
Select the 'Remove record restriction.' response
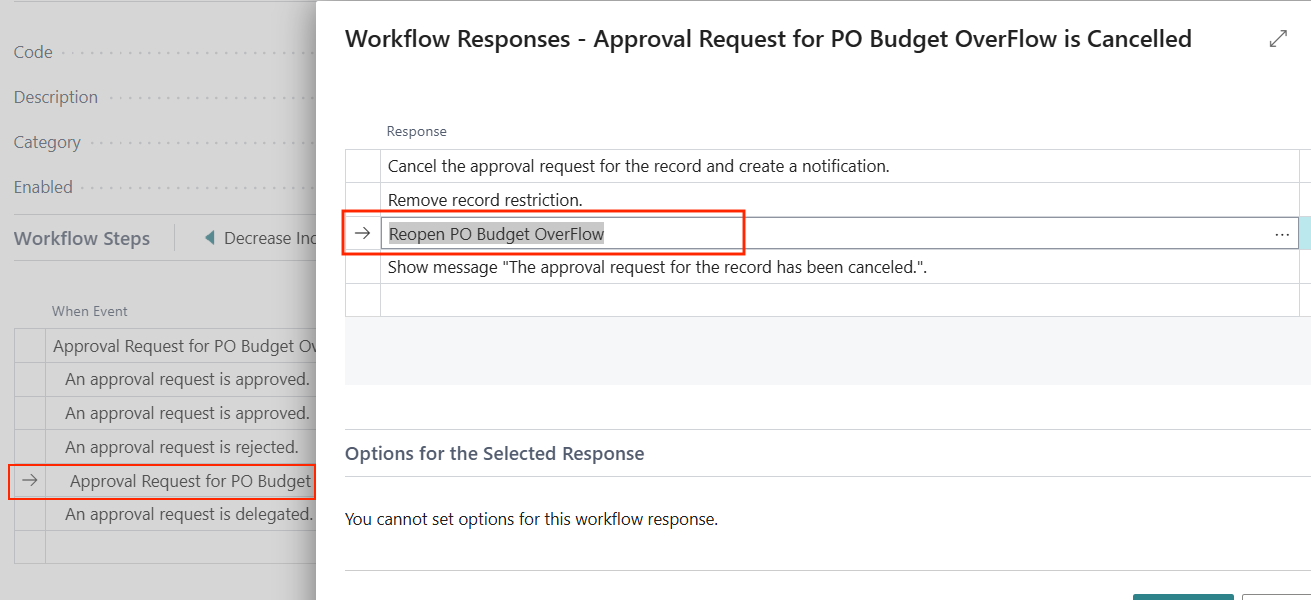pyautogui.click(x=485, y=200)
